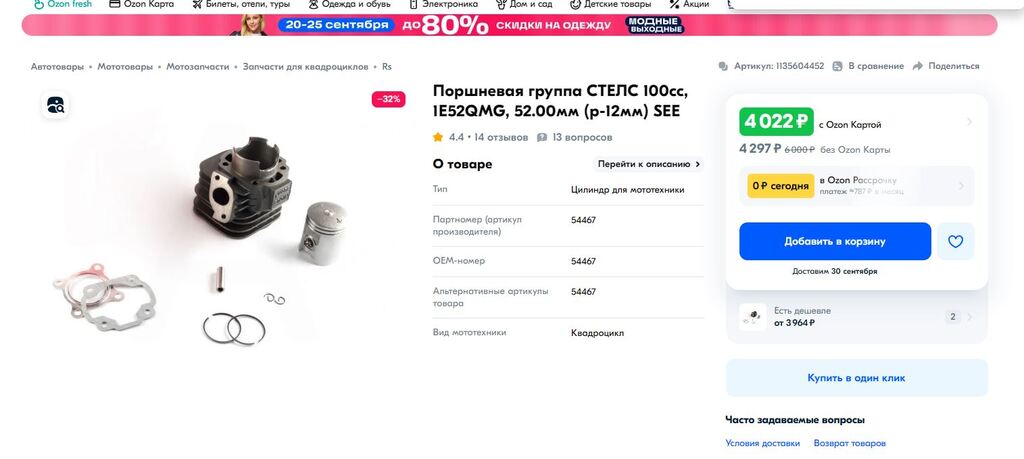Open the 13 вопросов questions icon link
Screen dimensions: 1024x459
542,137
